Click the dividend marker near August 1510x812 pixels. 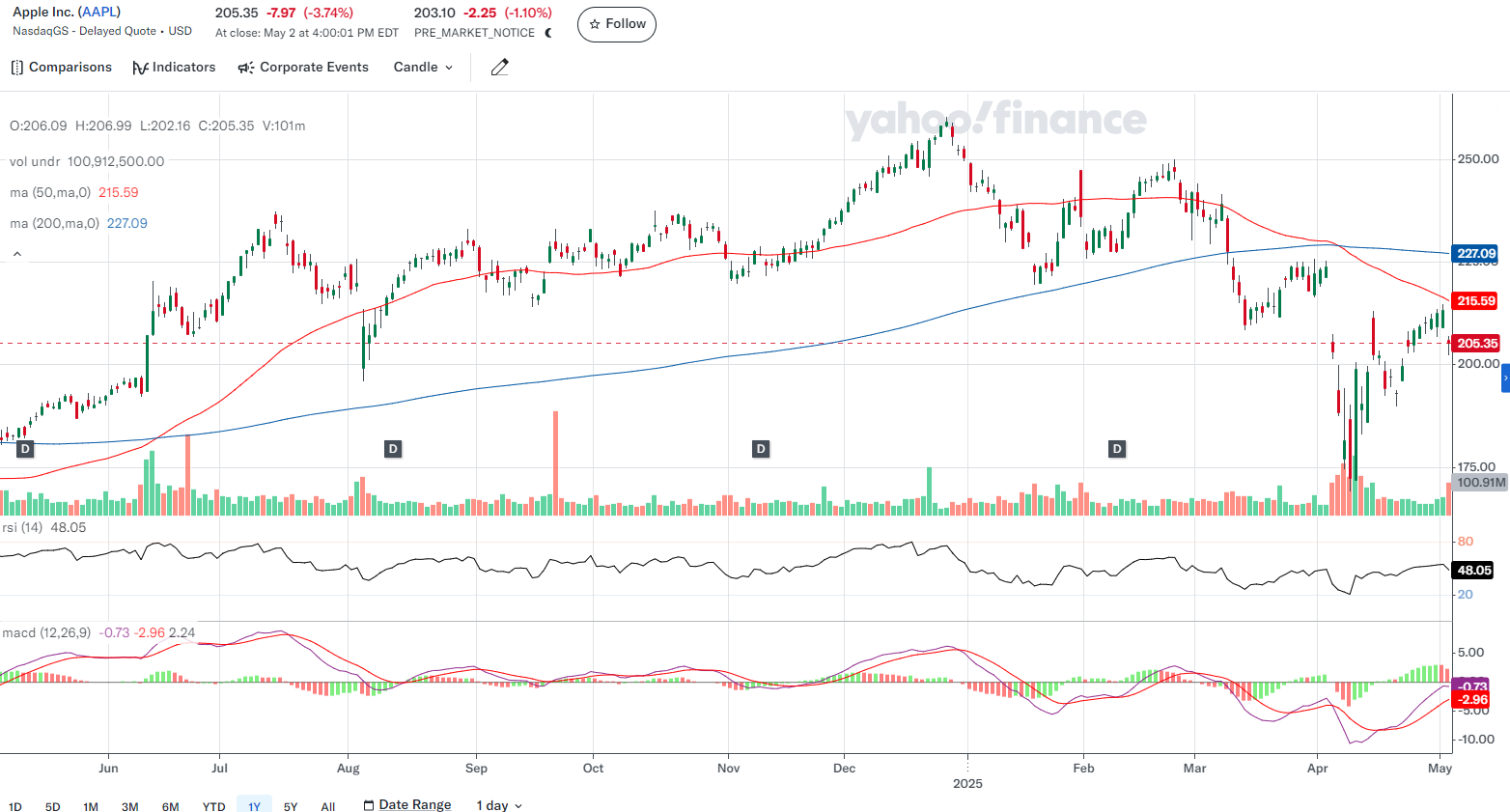pos(393,449)
